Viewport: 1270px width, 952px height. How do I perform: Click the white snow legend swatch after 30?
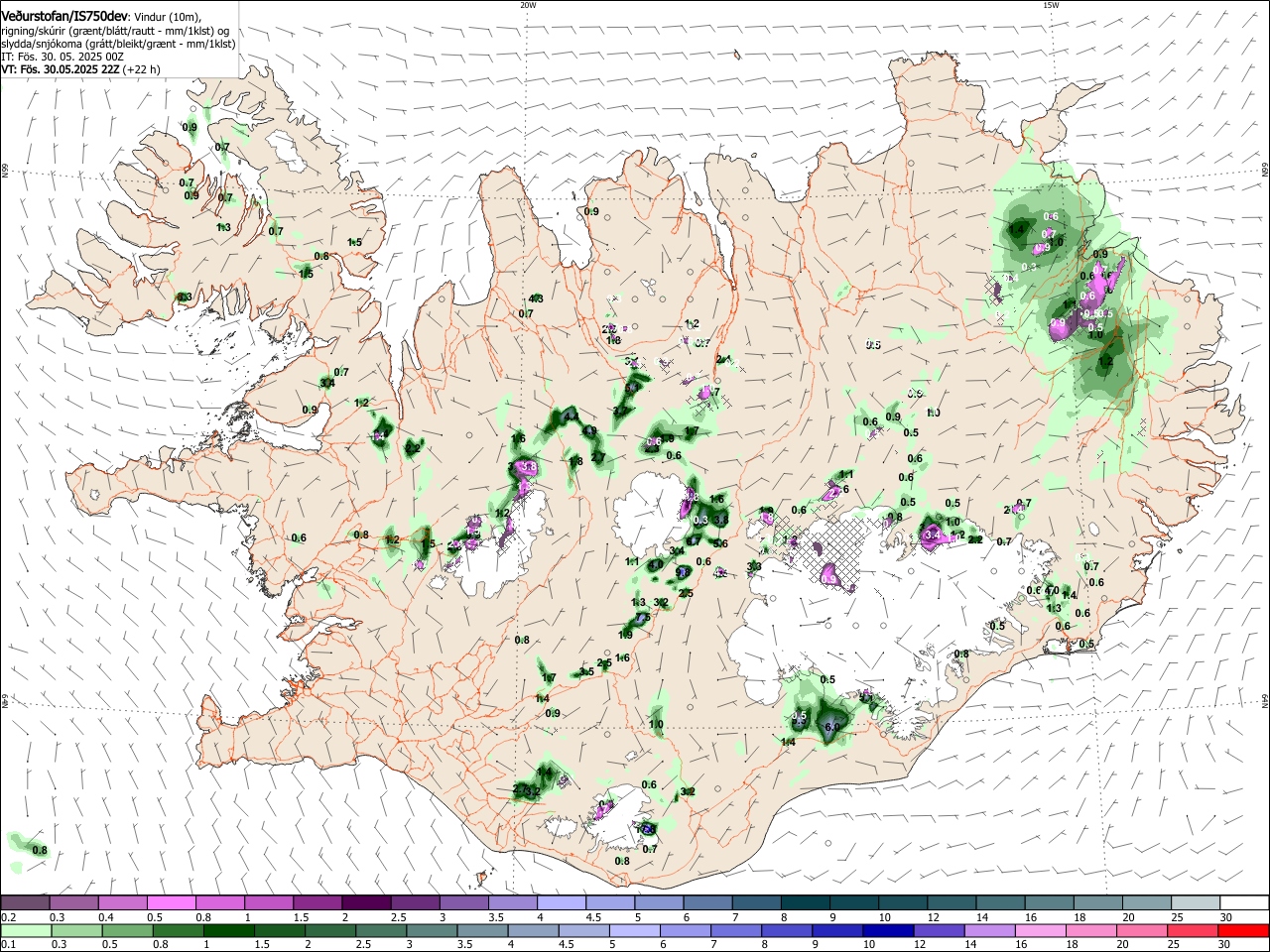(1244, 902)
